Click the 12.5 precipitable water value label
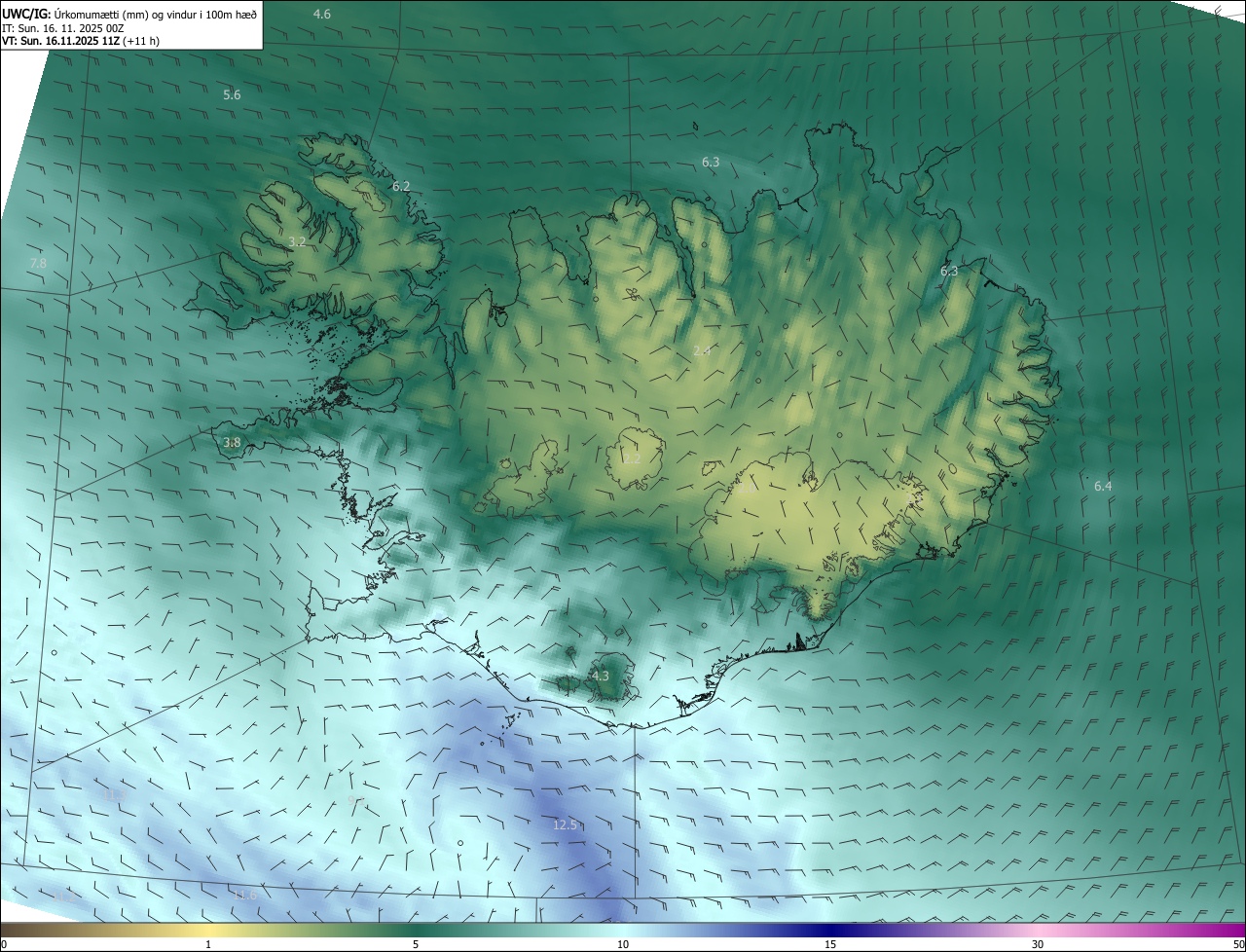 tap(565, 825)
